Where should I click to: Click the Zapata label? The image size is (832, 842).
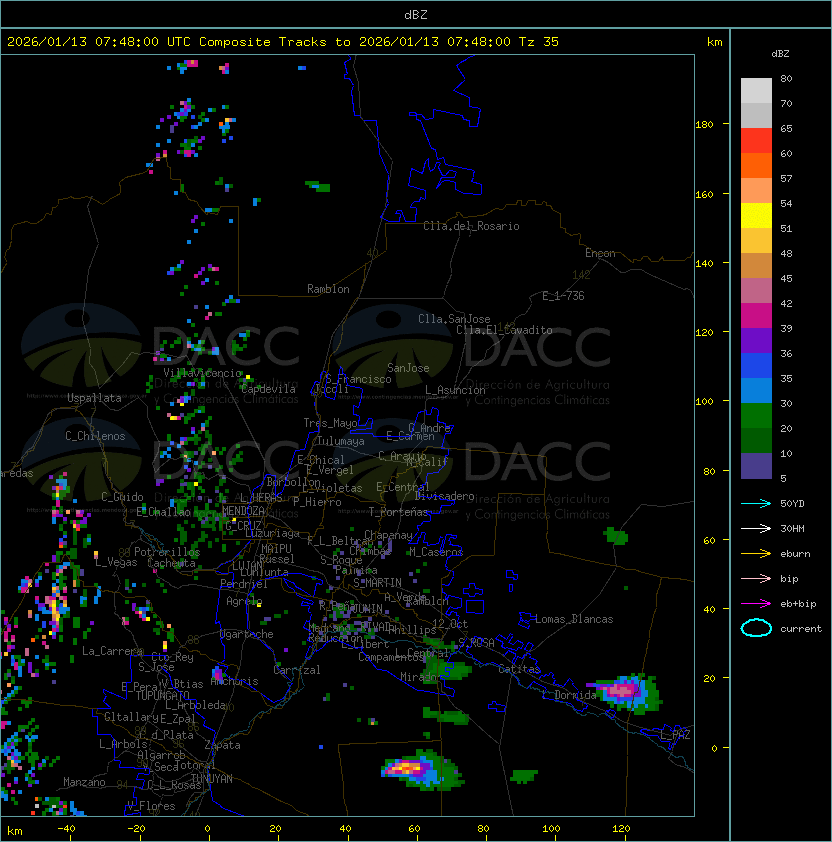(222, 745)
